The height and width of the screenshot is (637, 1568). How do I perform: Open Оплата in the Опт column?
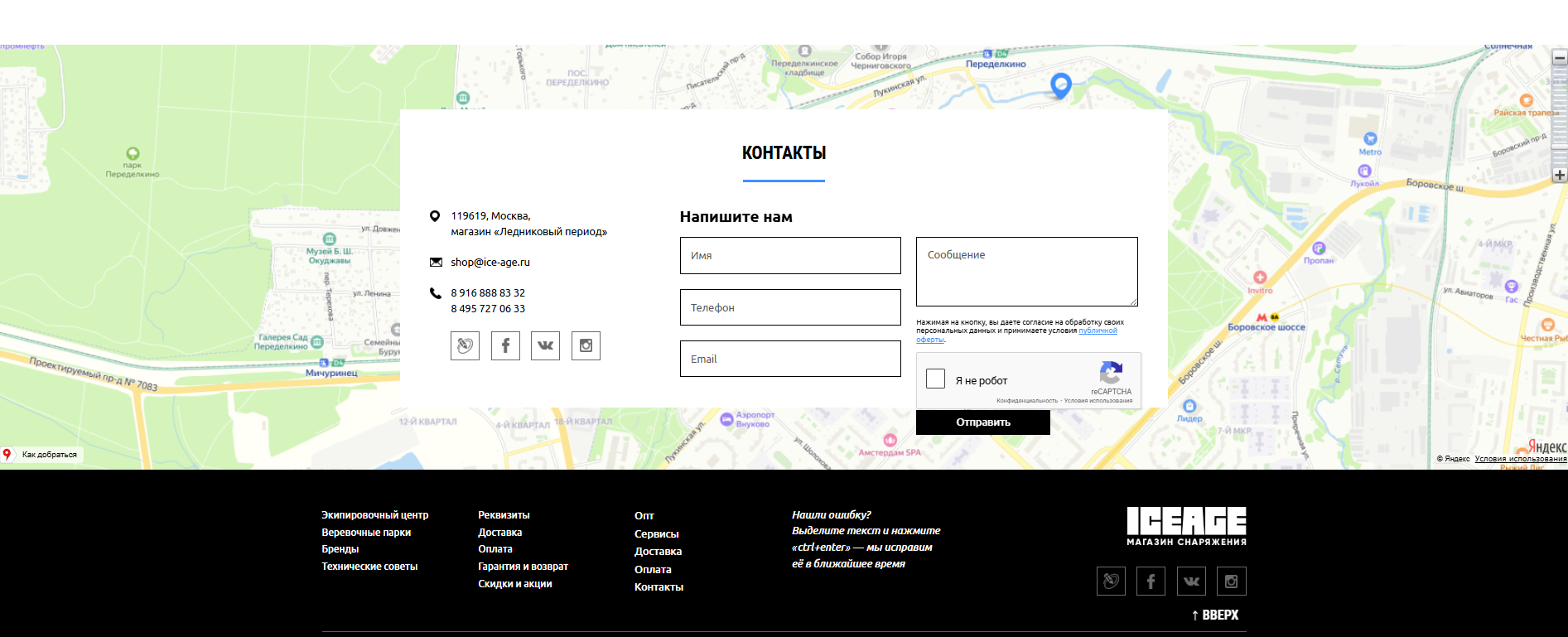coord(654,570)
